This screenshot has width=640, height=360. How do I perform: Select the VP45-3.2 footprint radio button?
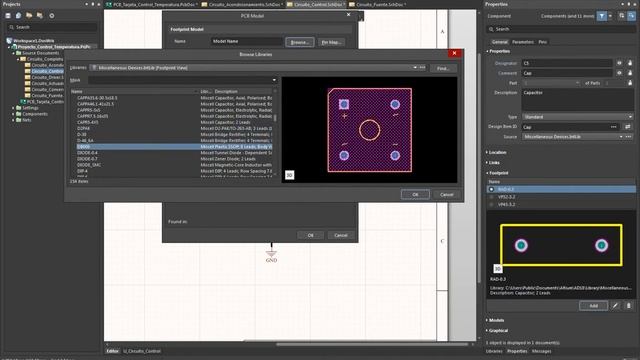point(491,204)
